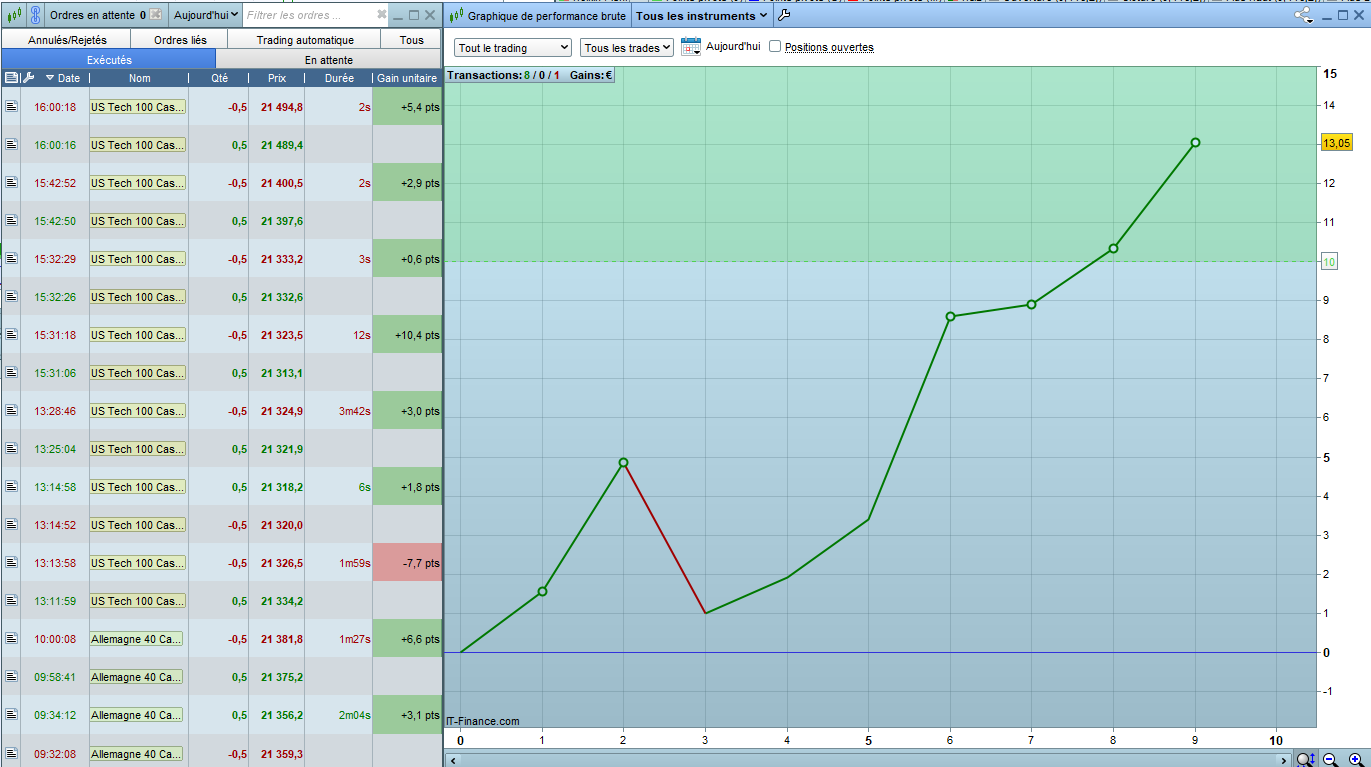Click US Tech 100 label in 16:00:18 row
Viewport: 1371px width, 767px height.
(138, 107)
